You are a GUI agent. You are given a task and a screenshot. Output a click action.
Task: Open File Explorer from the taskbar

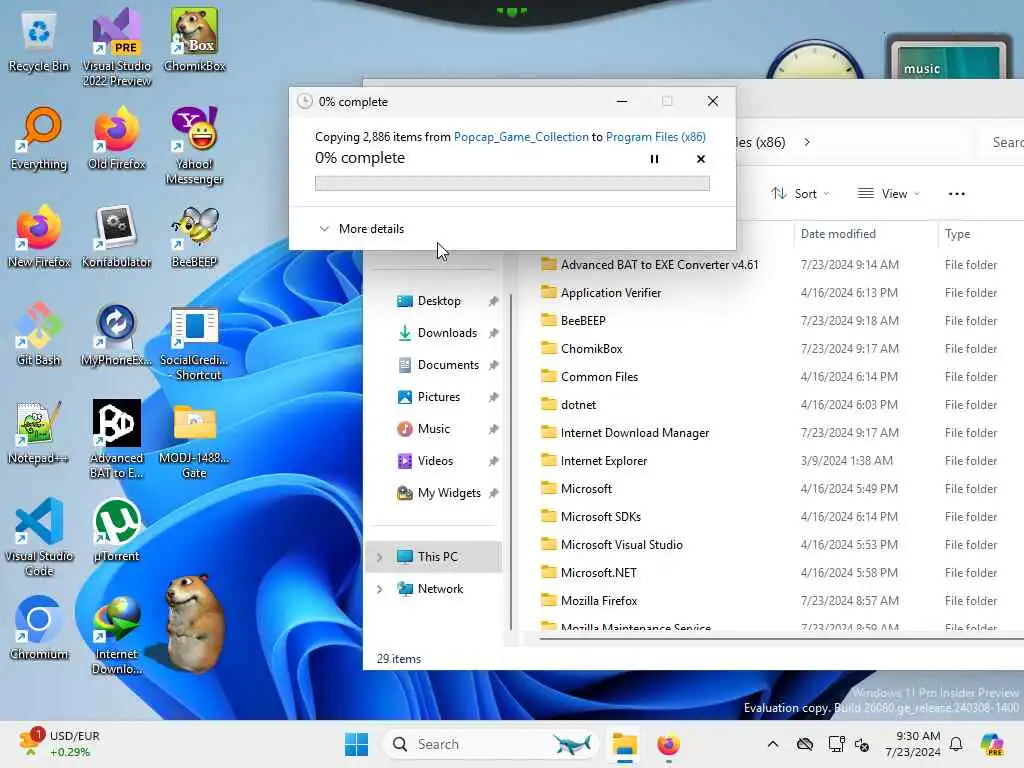(624, 744)
